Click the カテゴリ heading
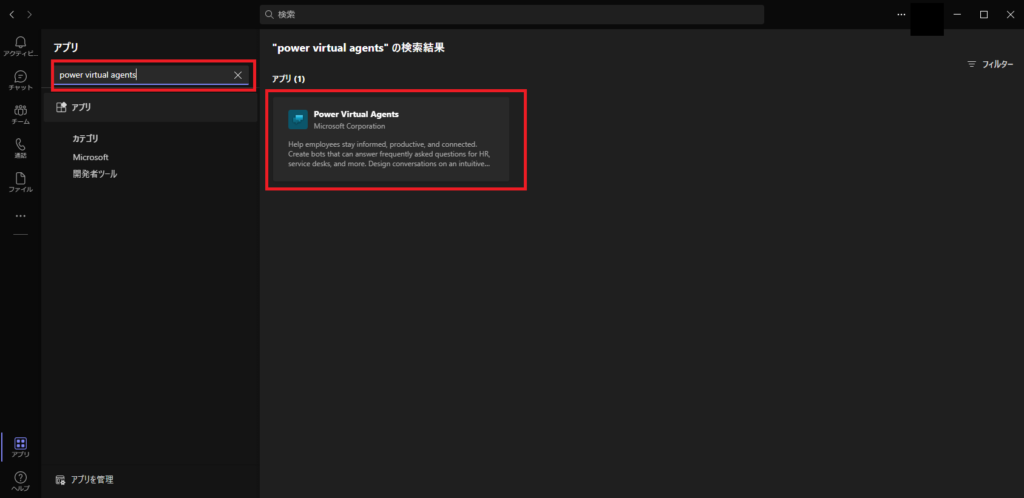Screen dimensions: 1024x498 (x=86, y=139)
